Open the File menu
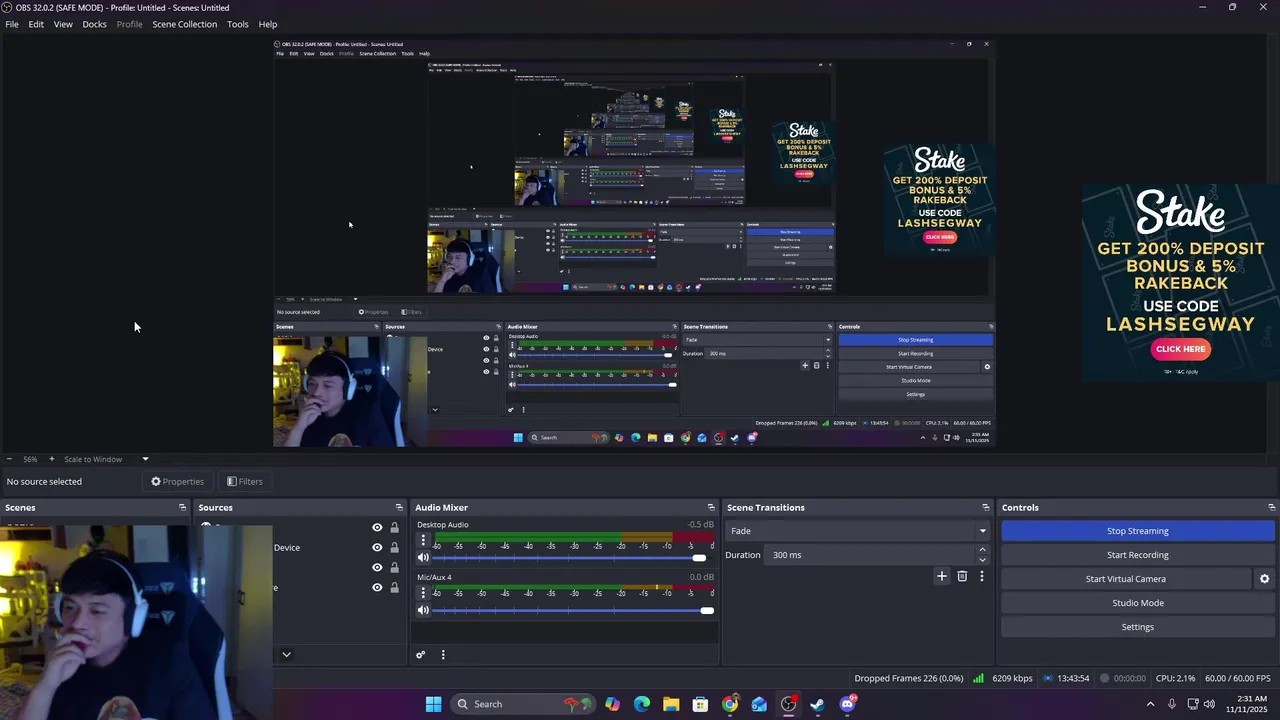The height and width of the screenshot is (720, 1280). click(x=12, y=24)
